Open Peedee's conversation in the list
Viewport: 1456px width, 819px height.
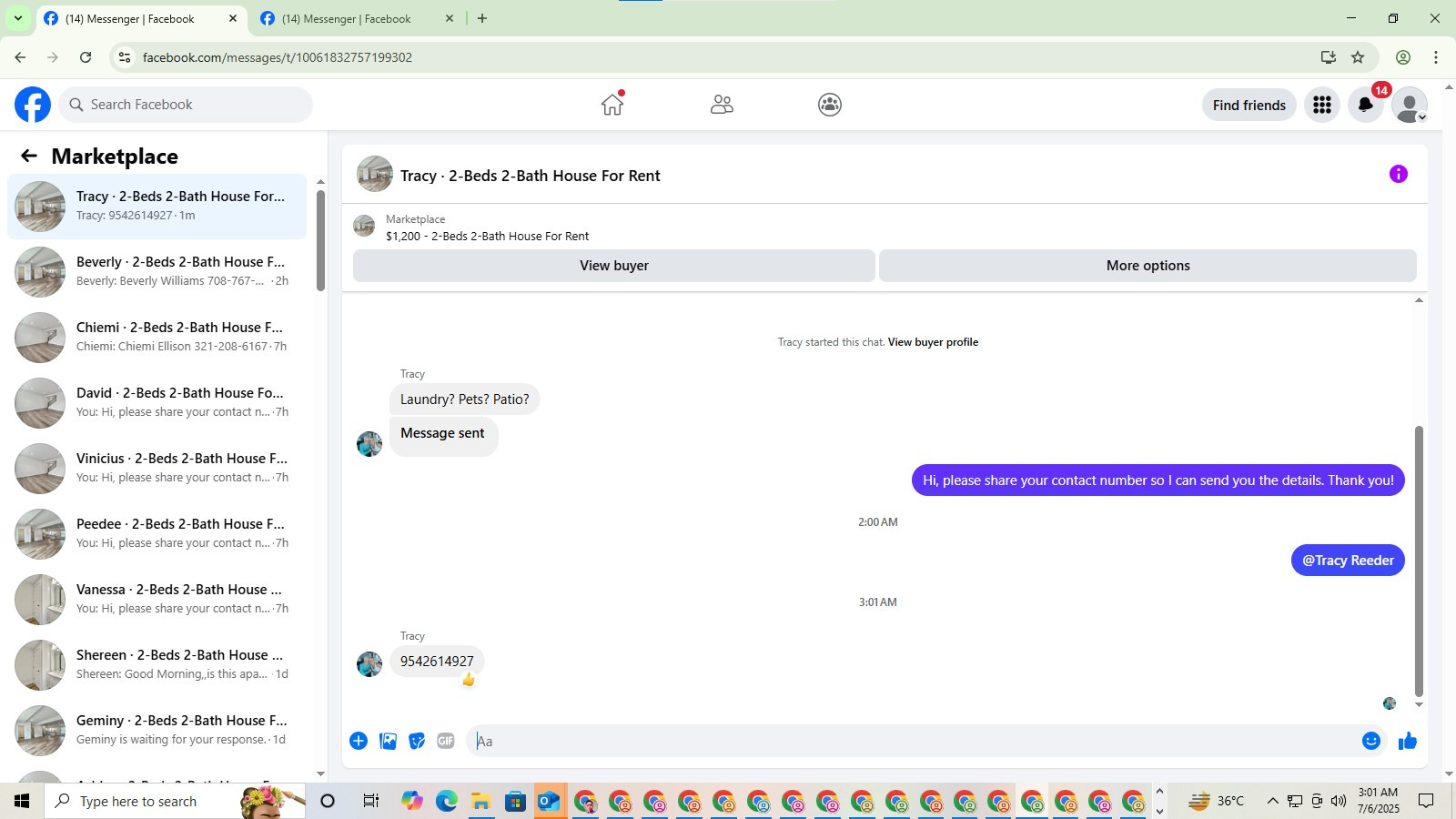coord(157,533)
